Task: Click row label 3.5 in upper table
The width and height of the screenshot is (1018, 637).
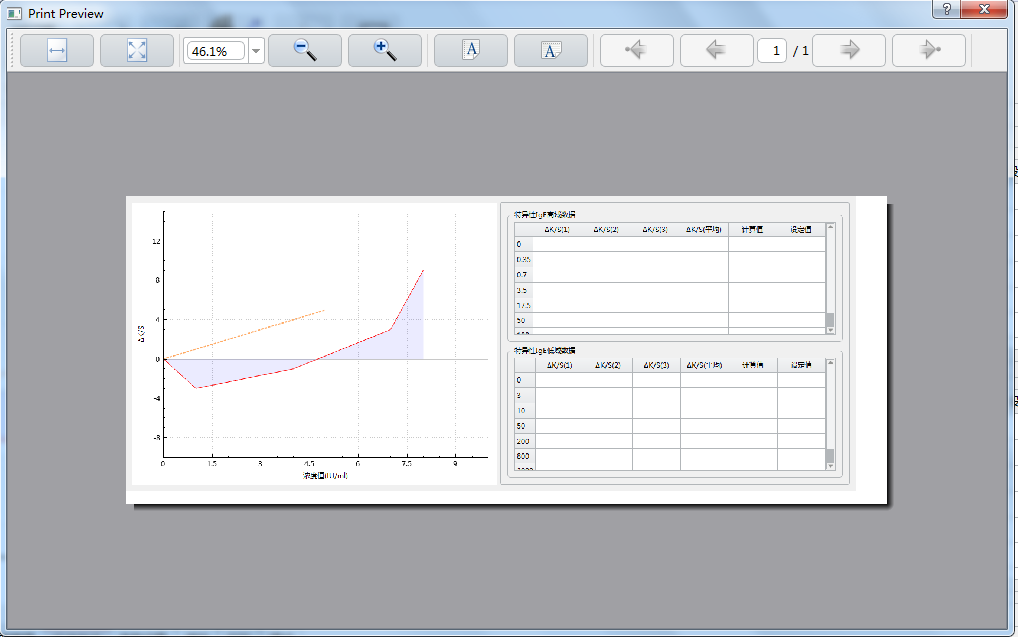Action: point(522,290)
